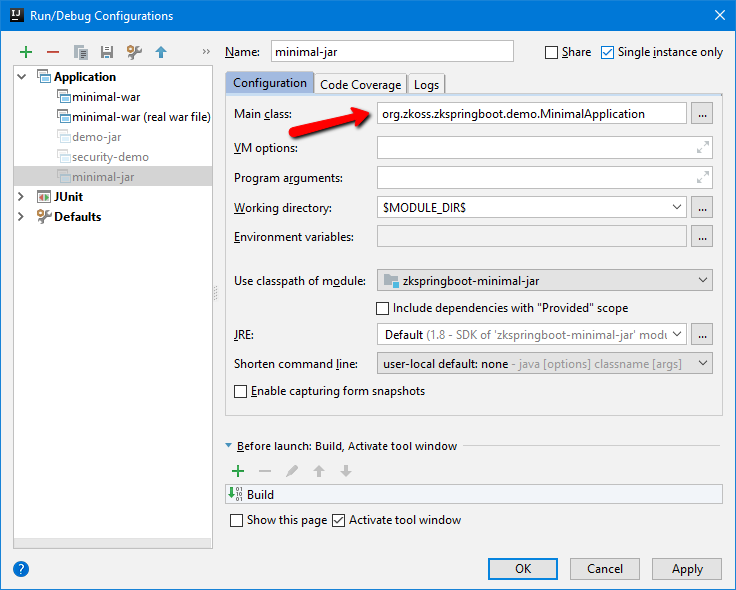The width and height of the screenshot is (736, 590).
Task: Expand the VM options field
Action: (x=703, y=148)
